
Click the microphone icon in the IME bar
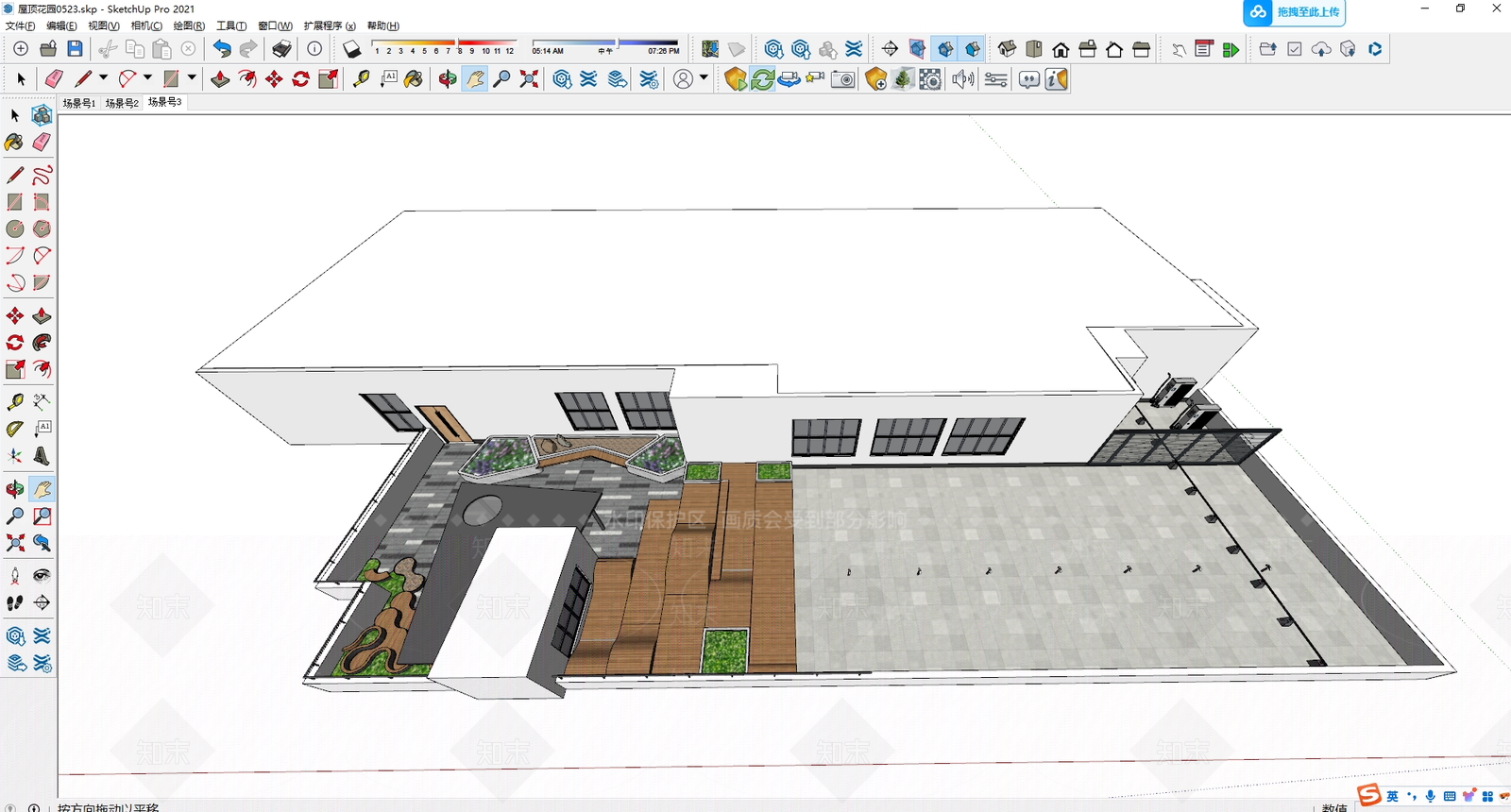1431,796
